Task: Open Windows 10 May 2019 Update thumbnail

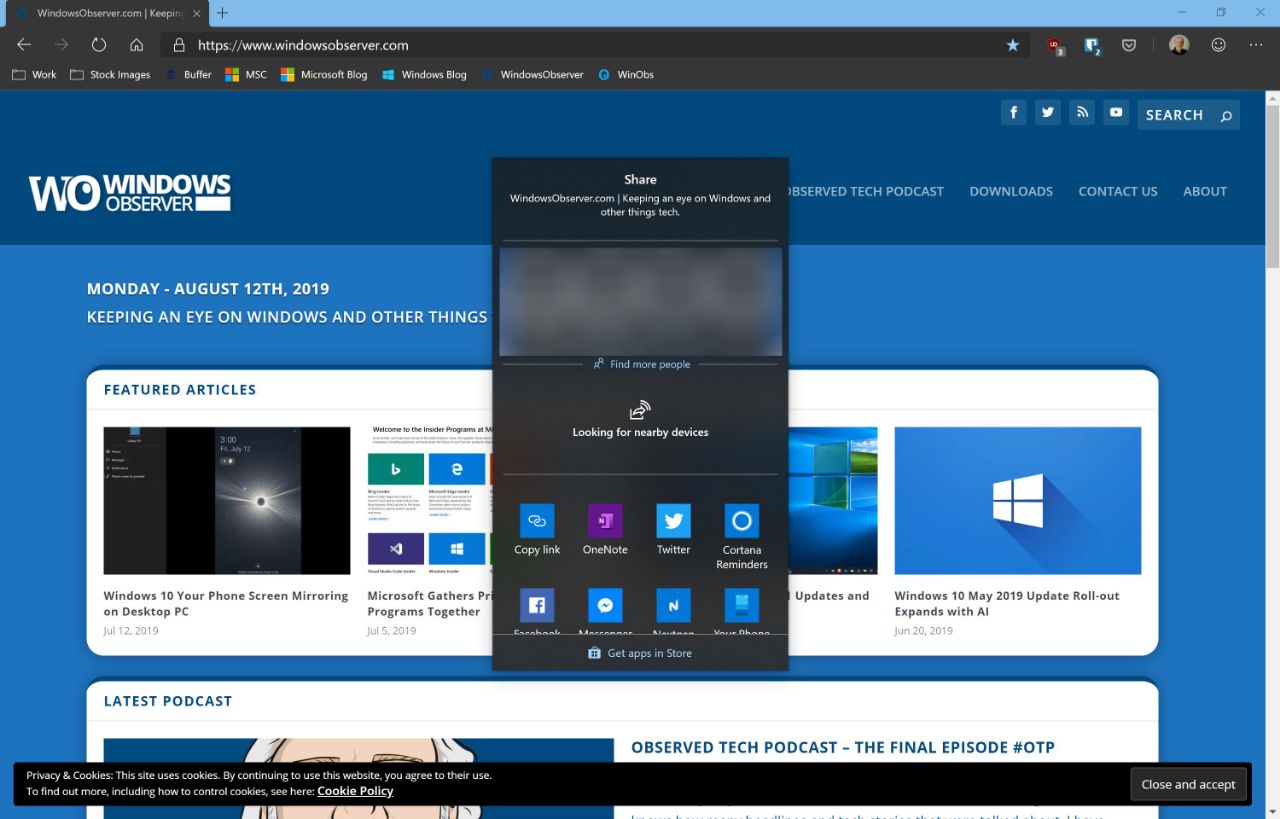Action: coord(1018,501)
